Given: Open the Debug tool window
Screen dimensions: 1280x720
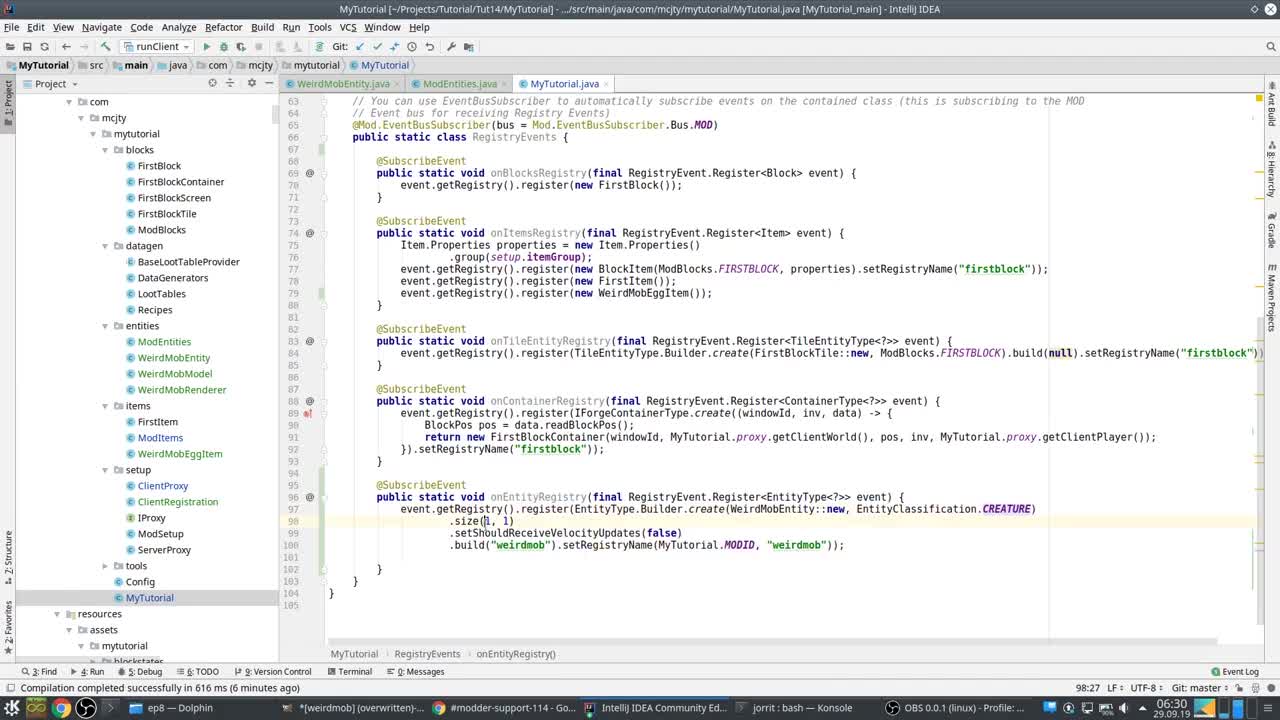Looking at the screenshot, I should (141, 672).
